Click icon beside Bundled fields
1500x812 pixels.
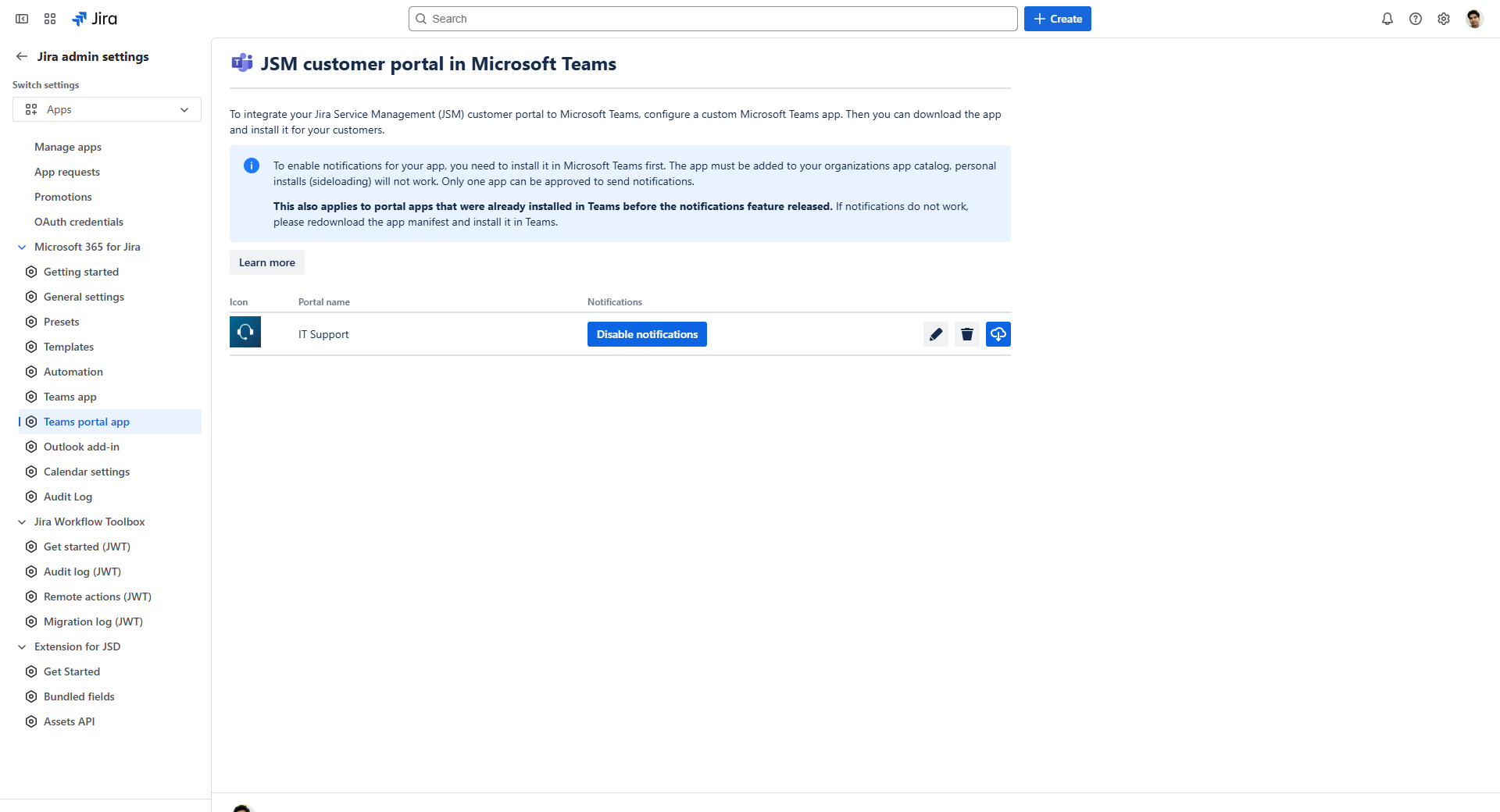click(31, 696)
